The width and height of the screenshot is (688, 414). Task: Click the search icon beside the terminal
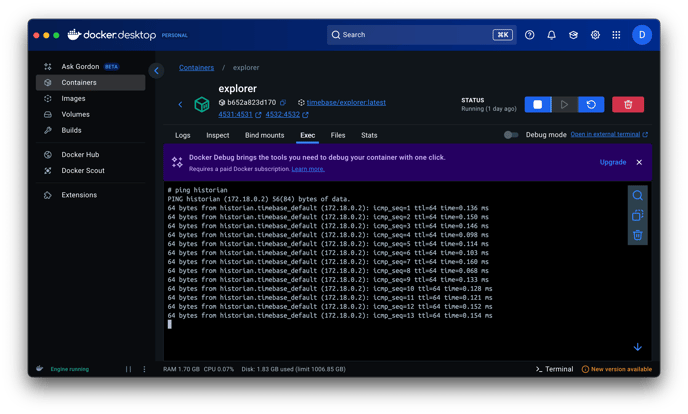click(x=637, y=195)
